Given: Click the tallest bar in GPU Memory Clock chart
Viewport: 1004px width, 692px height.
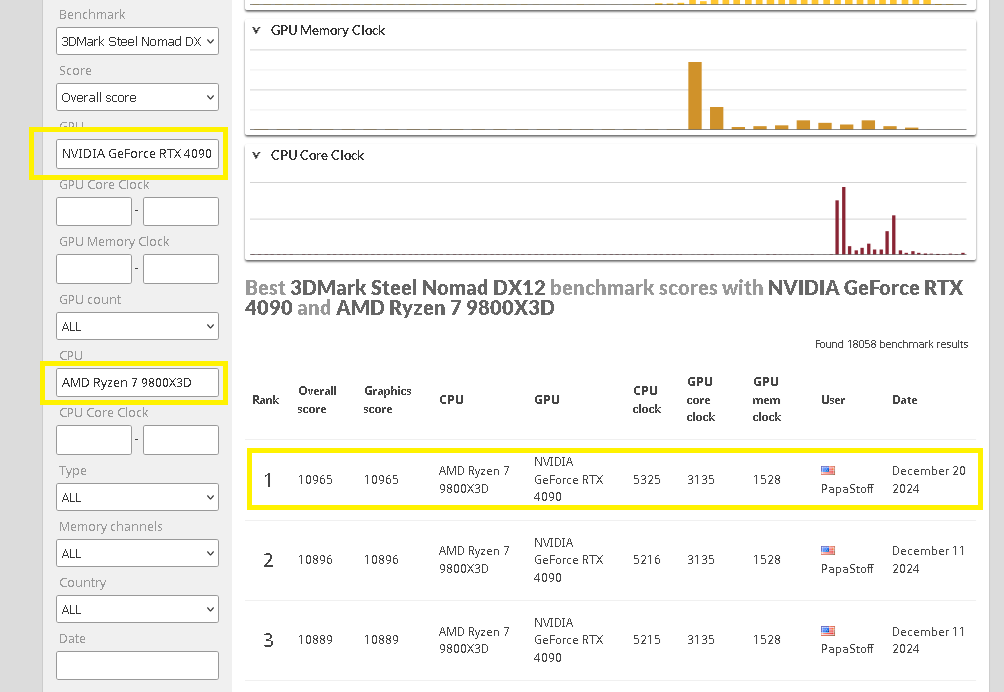Looking at the screenshot, I should [x=695, y=96].
